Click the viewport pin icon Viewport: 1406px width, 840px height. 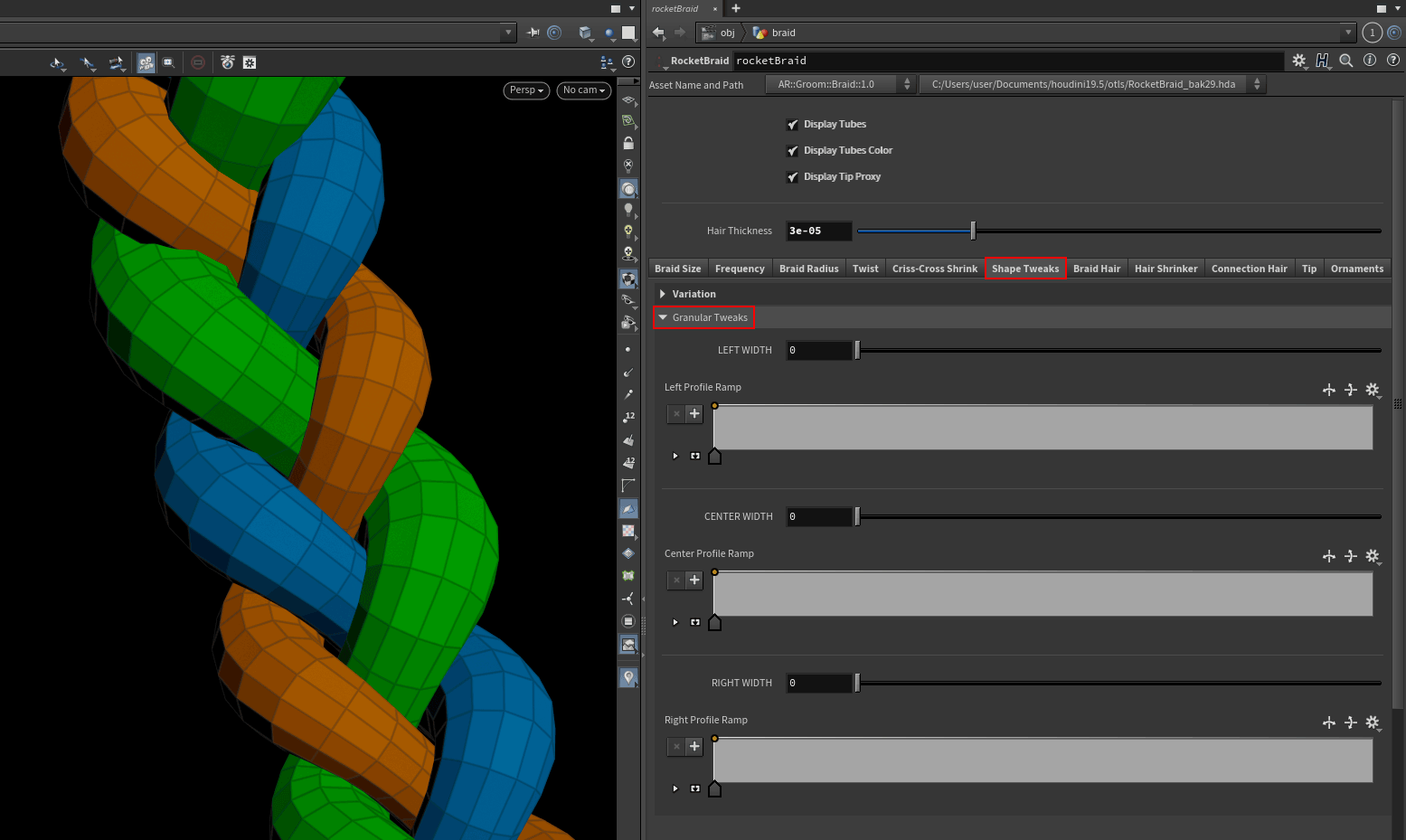(x=533, y=33)
